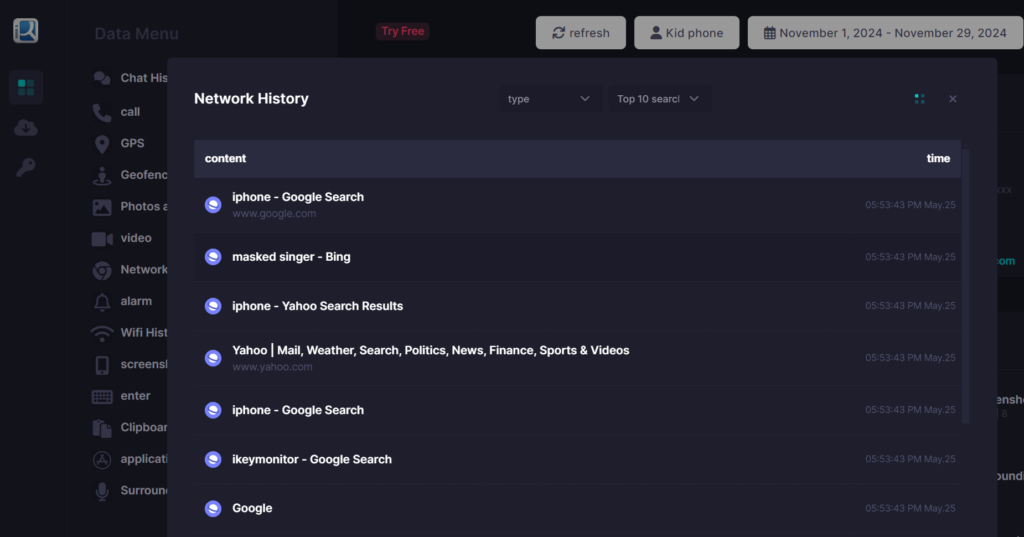Select the Clipboard icon

(x=102, y=428)
